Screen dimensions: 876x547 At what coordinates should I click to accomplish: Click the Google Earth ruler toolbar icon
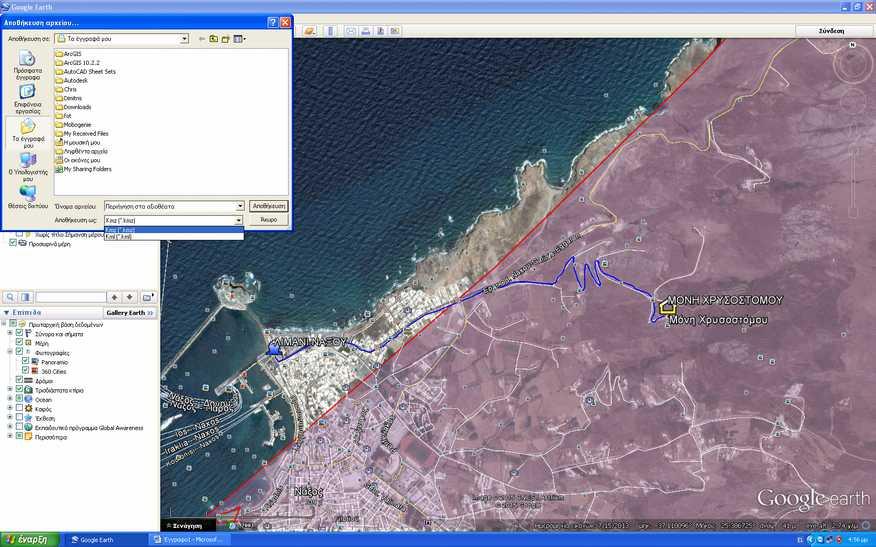[330, 31]
